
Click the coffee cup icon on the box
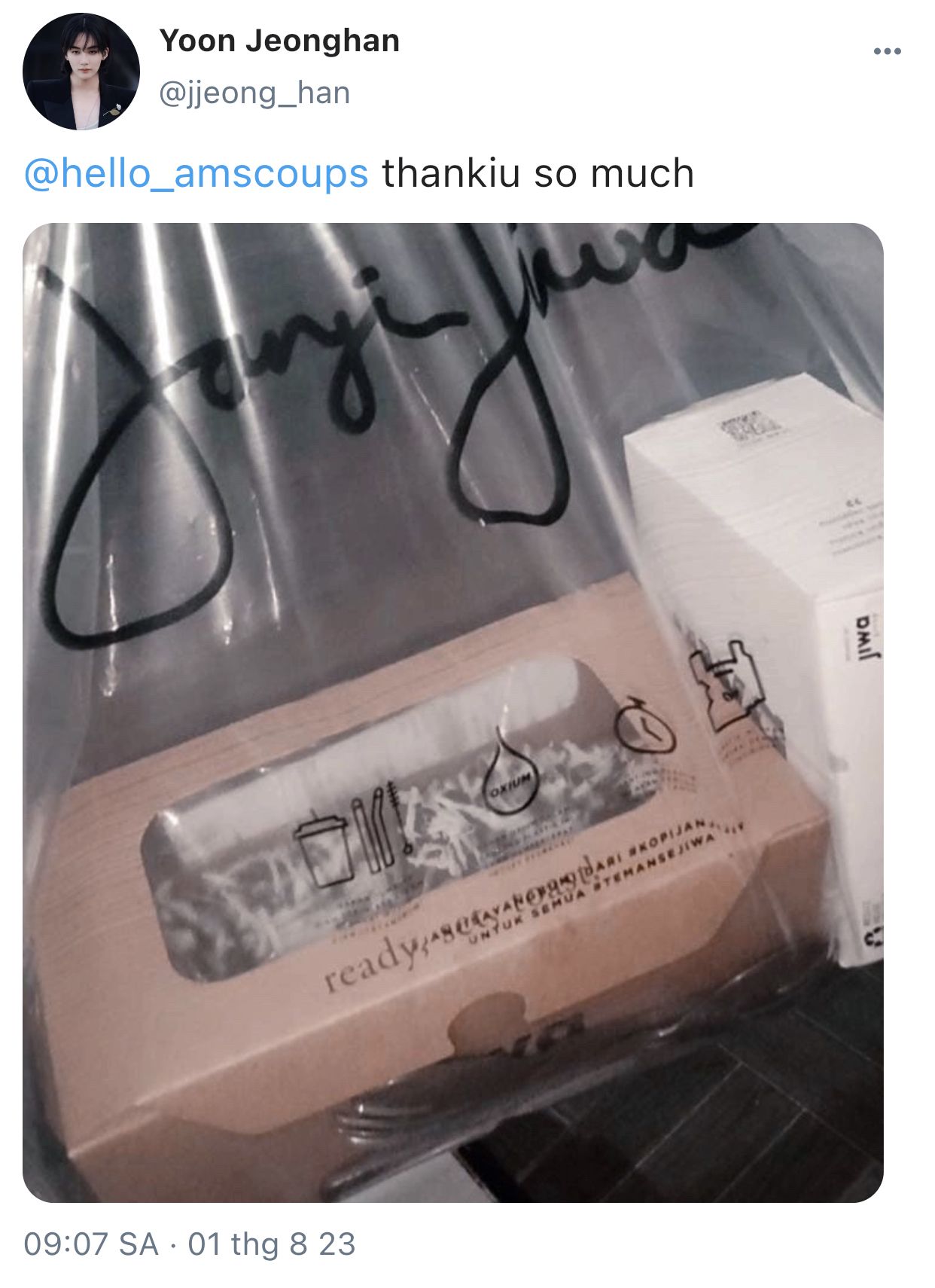coord(323,848)
